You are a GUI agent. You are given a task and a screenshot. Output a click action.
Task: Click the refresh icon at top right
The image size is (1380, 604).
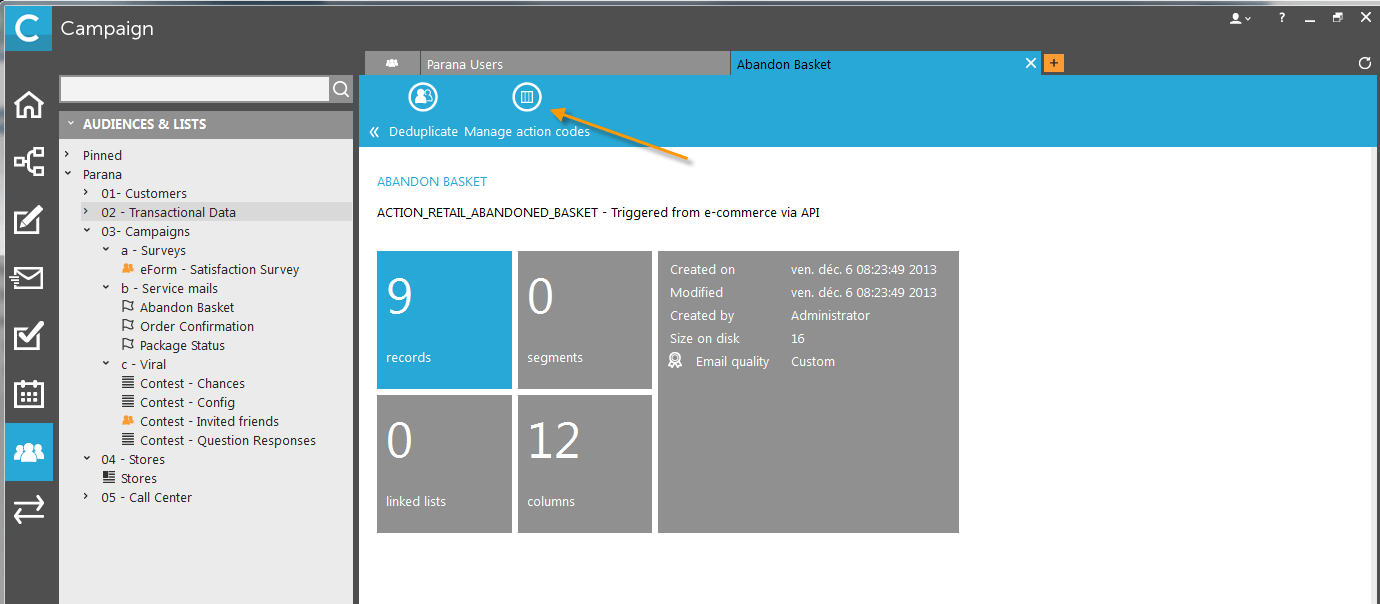tap(1365, 63)
